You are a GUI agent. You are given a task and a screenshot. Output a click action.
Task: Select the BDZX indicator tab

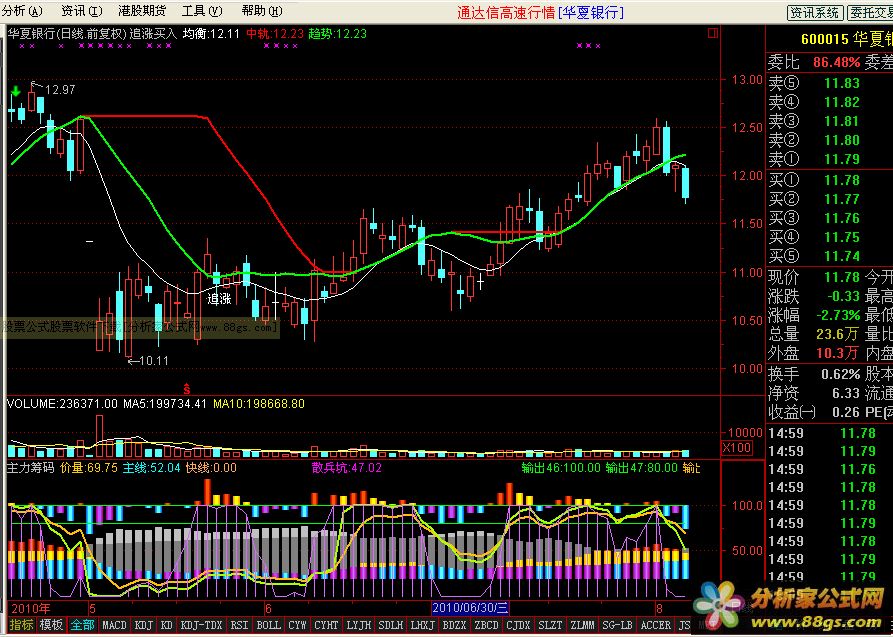(x=454, y=625)
